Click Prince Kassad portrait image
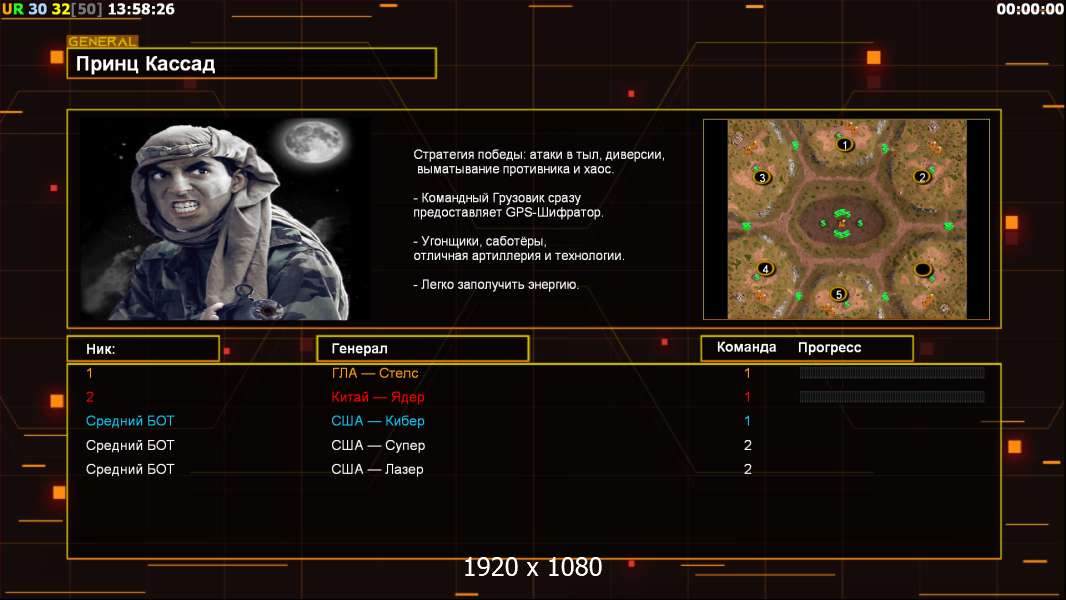This screenshot has height=600, width=1066. point(225,217)
